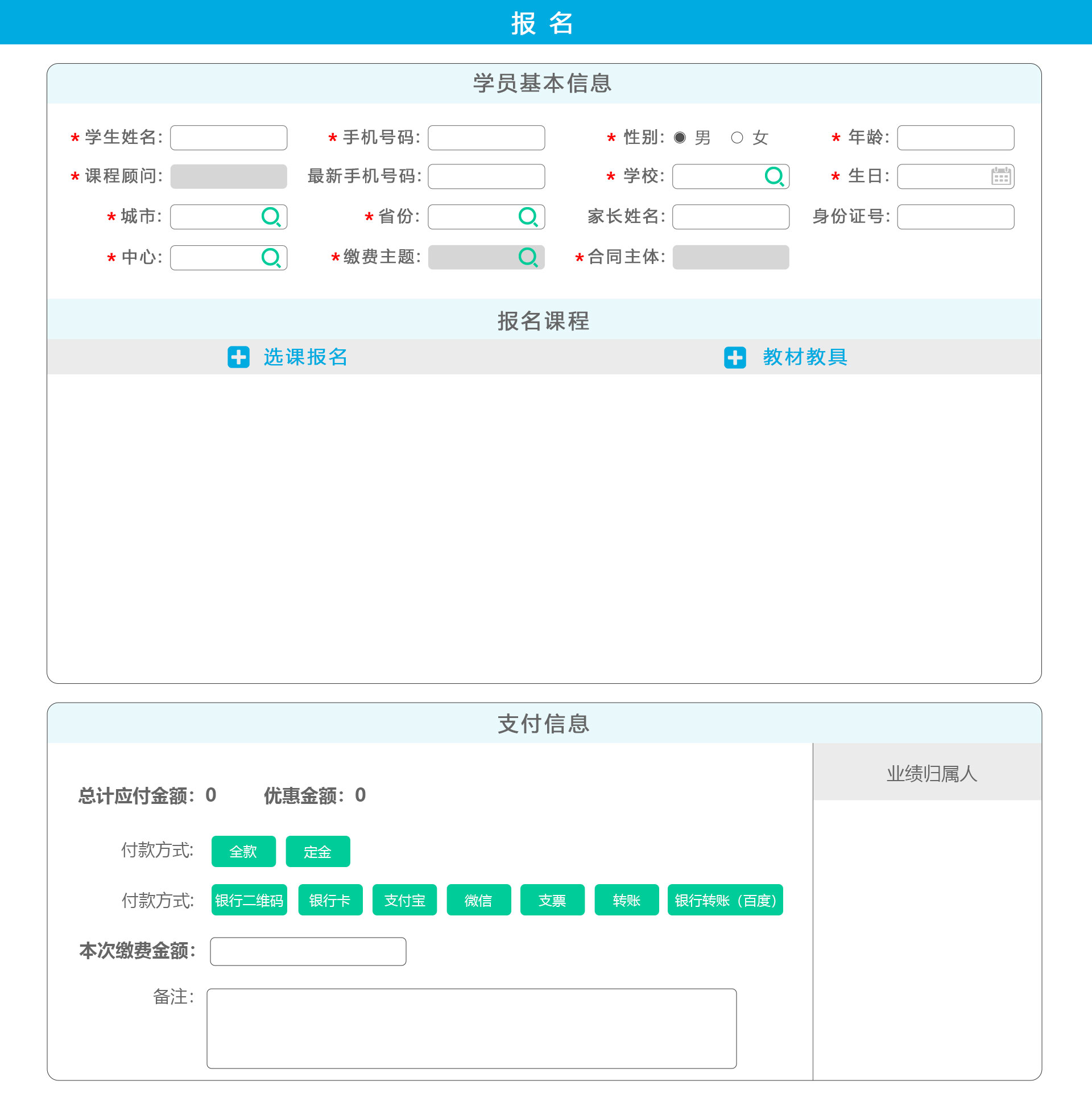Open the 教材教具 link

point(805,357)
